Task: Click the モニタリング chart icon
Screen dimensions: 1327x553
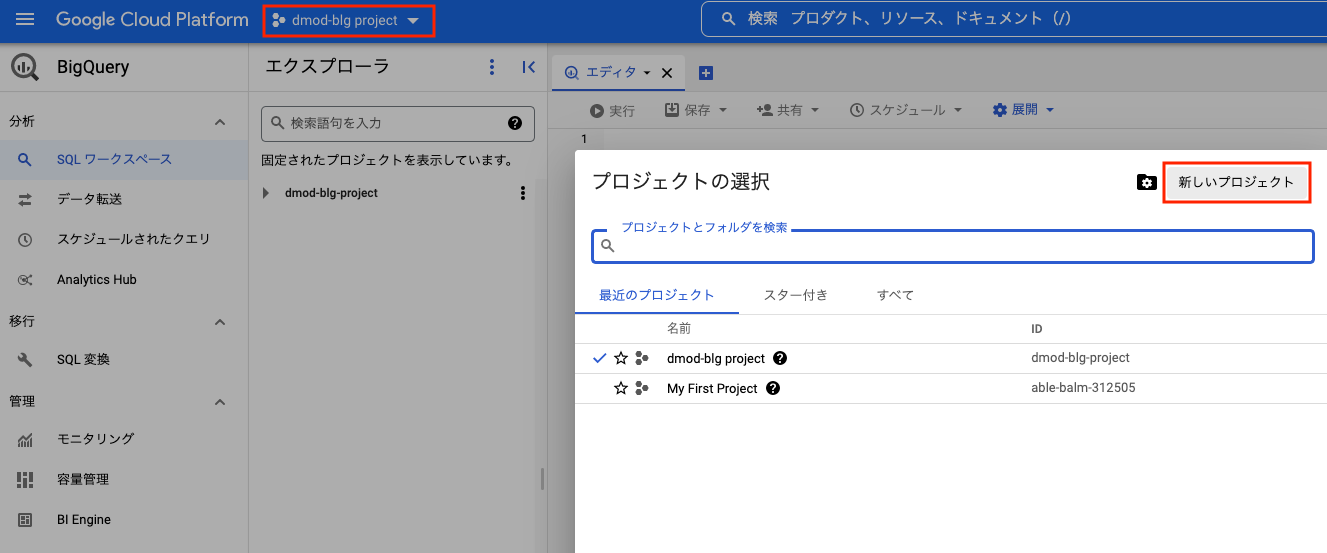Action: [25, 440]
